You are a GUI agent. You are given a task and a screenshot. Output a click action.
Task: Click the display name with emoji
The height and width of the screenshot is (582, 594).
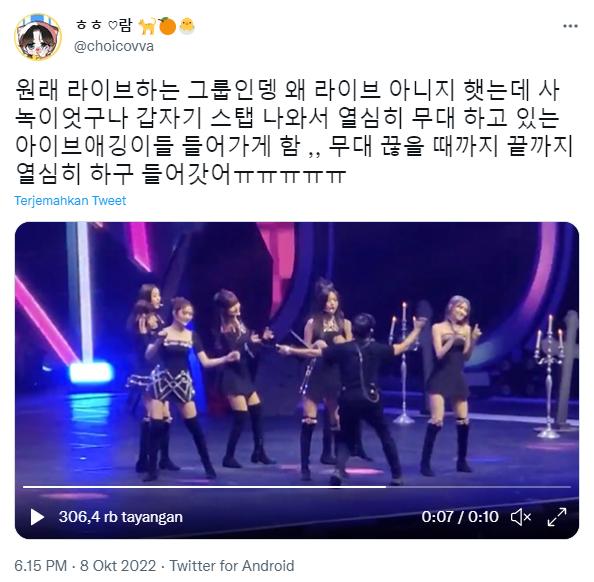pyautogui.click(x=136, y=26)
